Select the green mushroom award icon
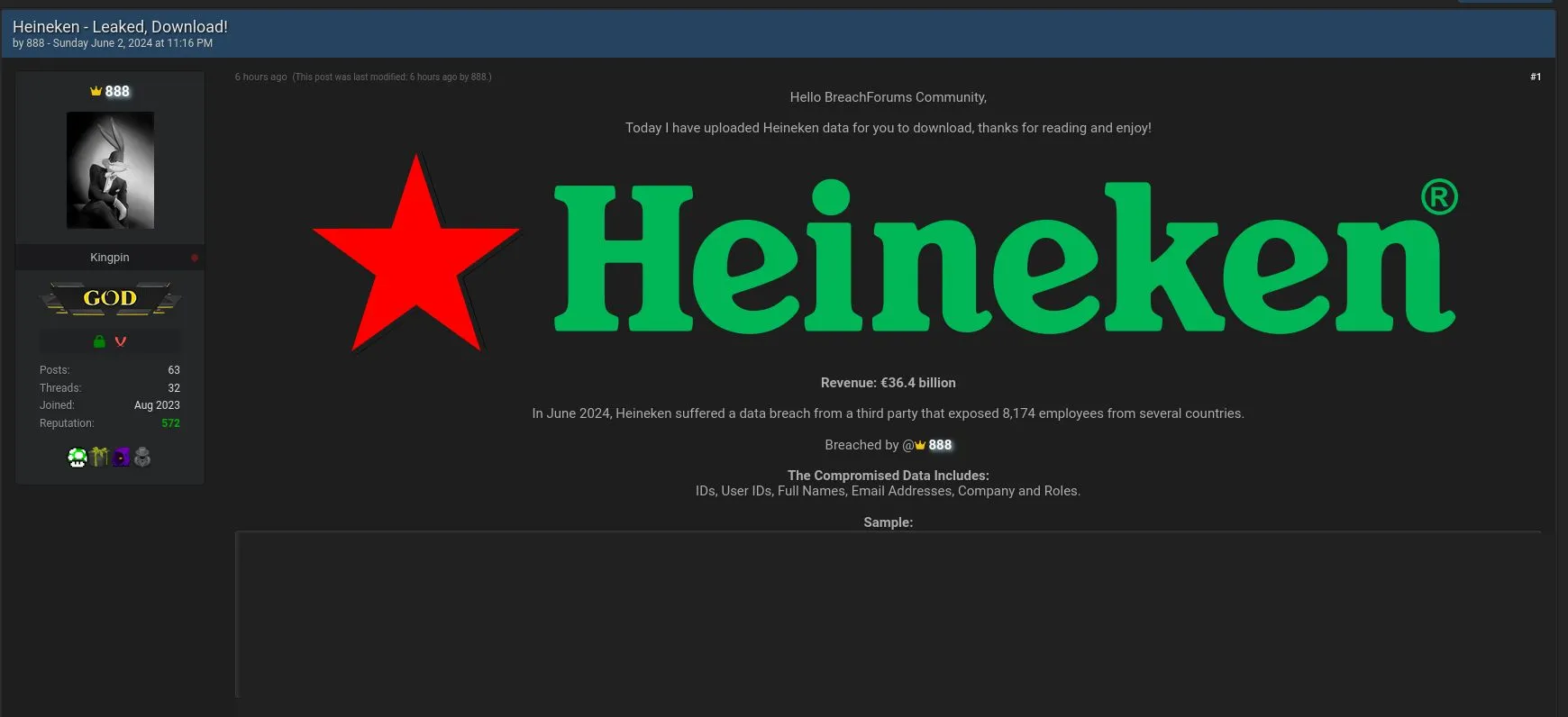 pos(77,458)
